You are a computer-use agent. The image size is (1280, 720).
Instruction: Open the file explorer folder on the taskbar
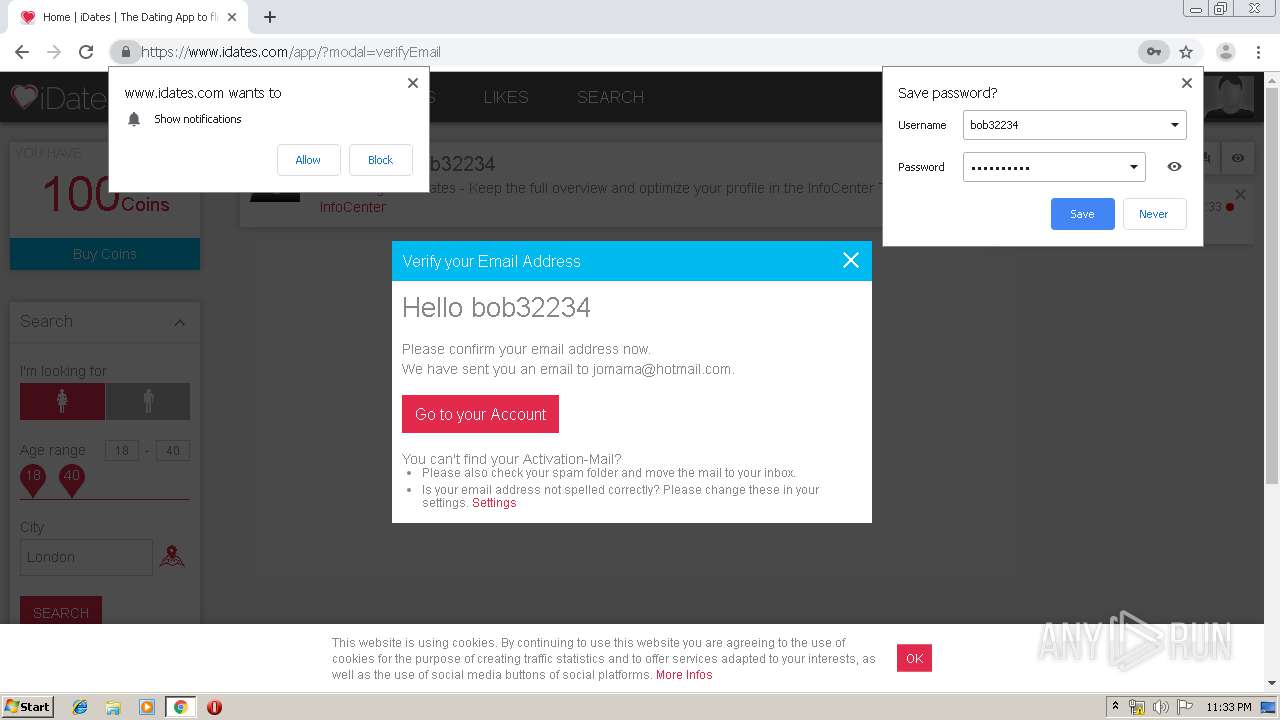[113, 707]
